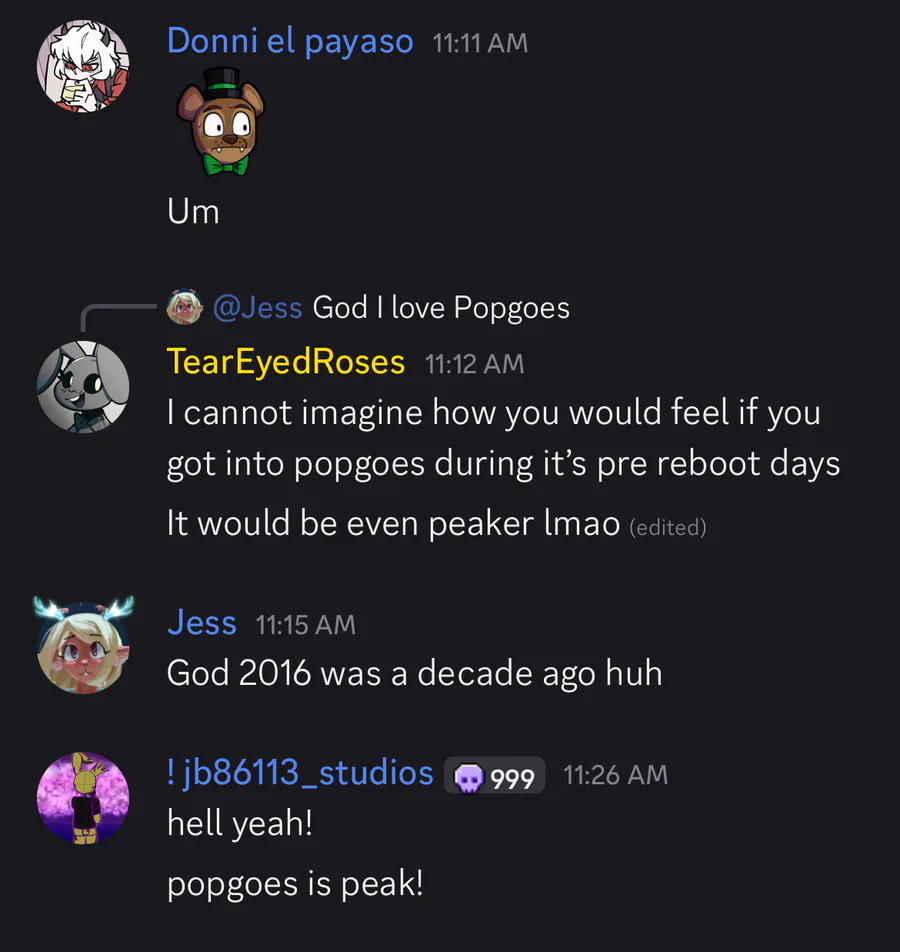
Task: Click the skull 999 server tag badge
Action: click(495, 776)
